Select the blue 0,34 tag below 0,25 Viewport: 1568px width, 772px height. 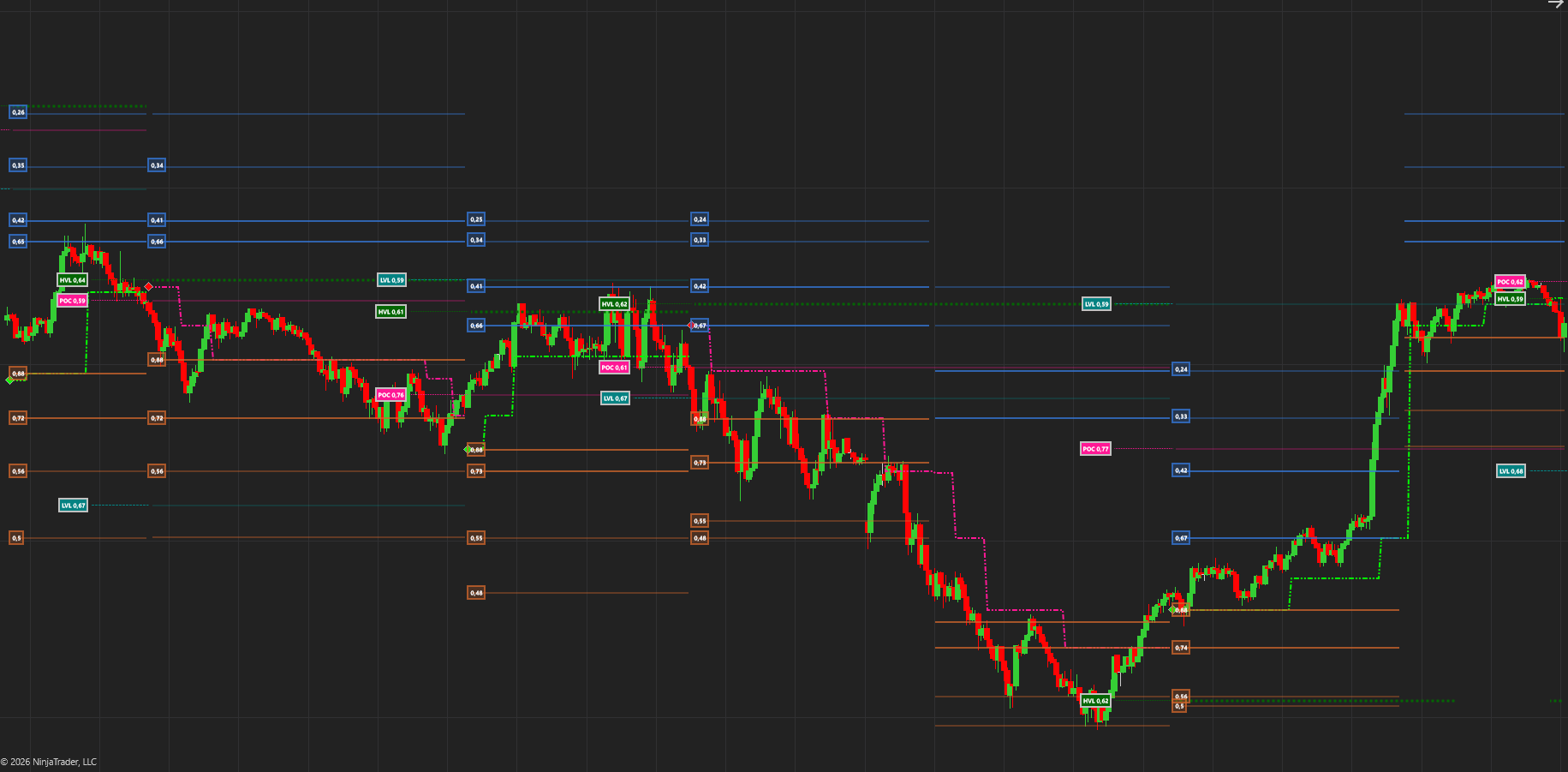pyautogui.click(x=476, y=240)
